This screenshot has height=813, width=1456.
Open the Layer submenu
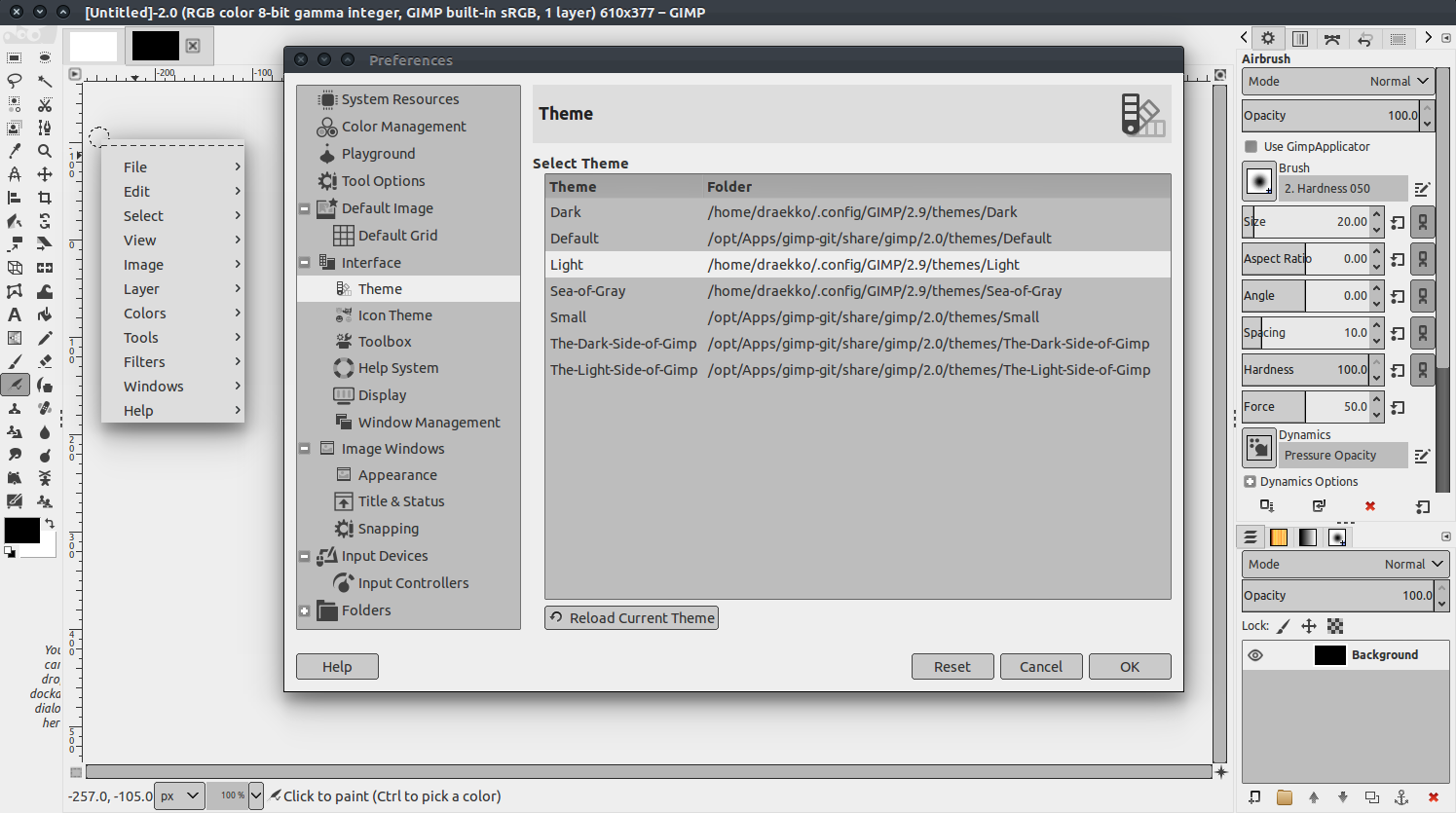172,289
